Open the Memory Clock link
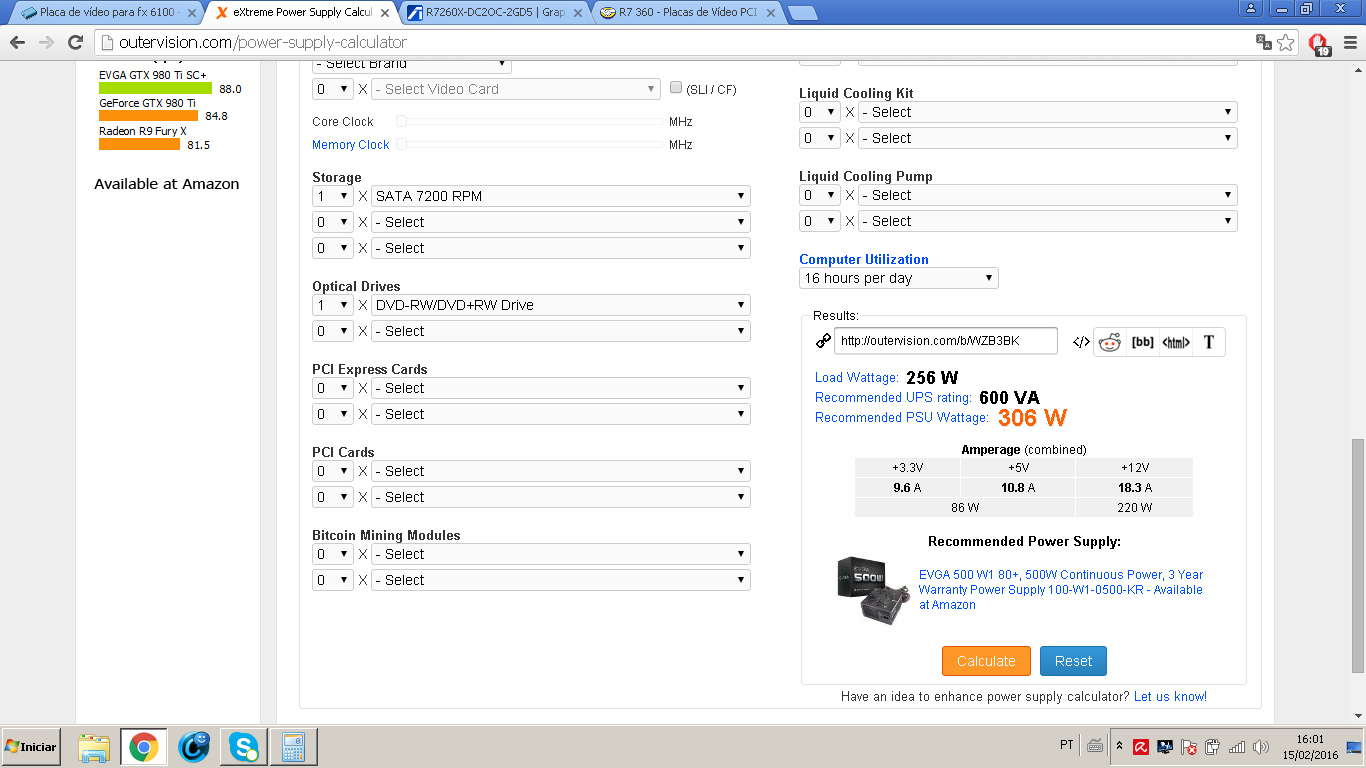Viewport: 1366px width, 768px height. 351,145
